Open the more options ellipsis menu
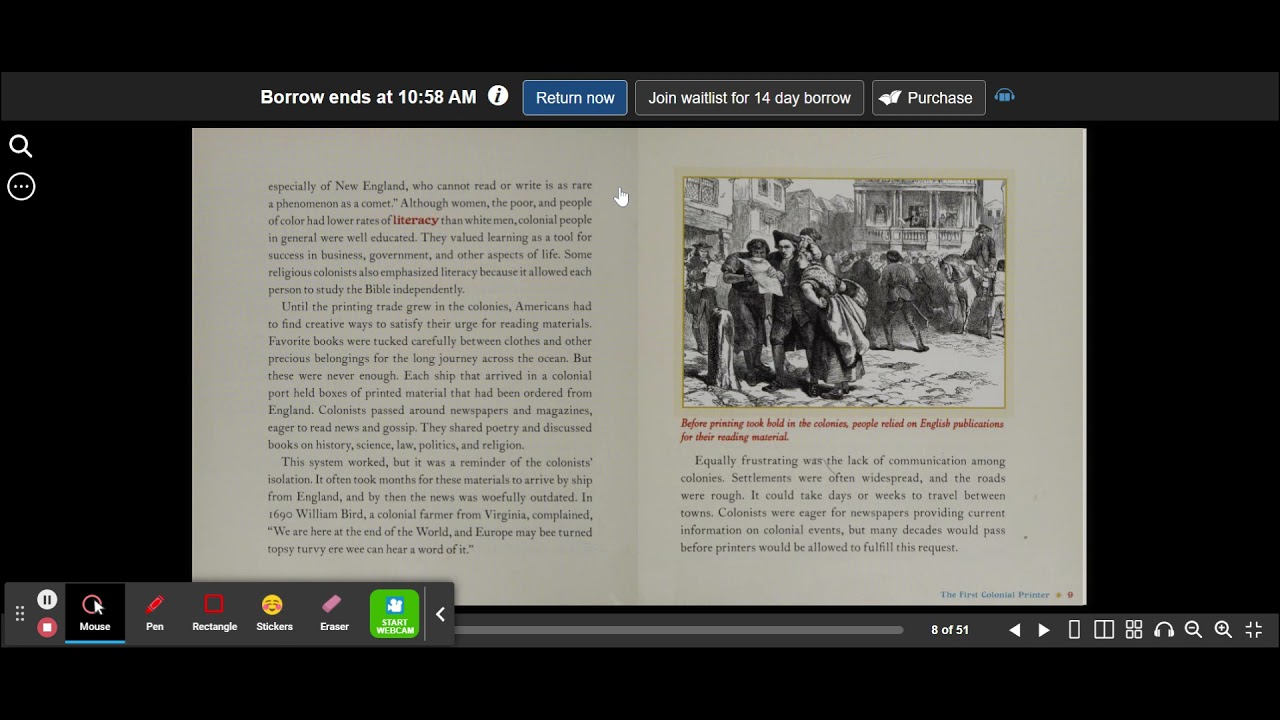The height and width of the screenshot is (720, 1280). (21, 187)
